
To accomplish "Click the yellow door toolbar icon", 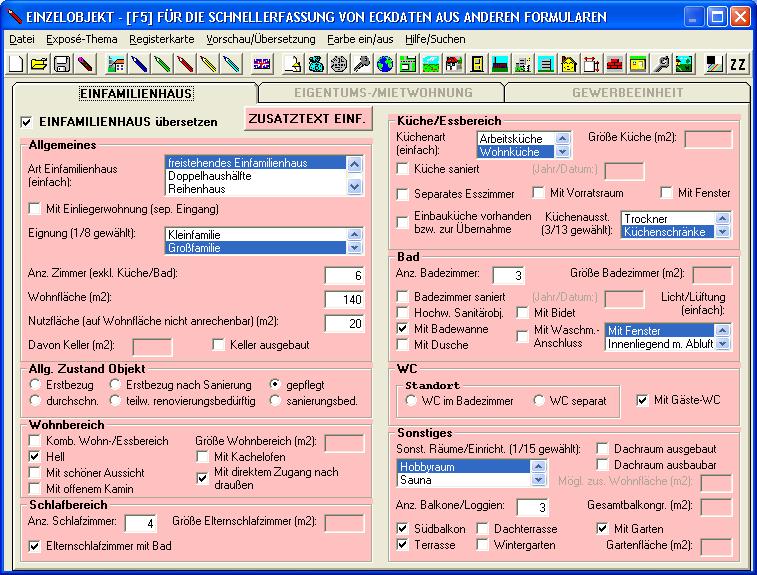I will coord(477,64).
